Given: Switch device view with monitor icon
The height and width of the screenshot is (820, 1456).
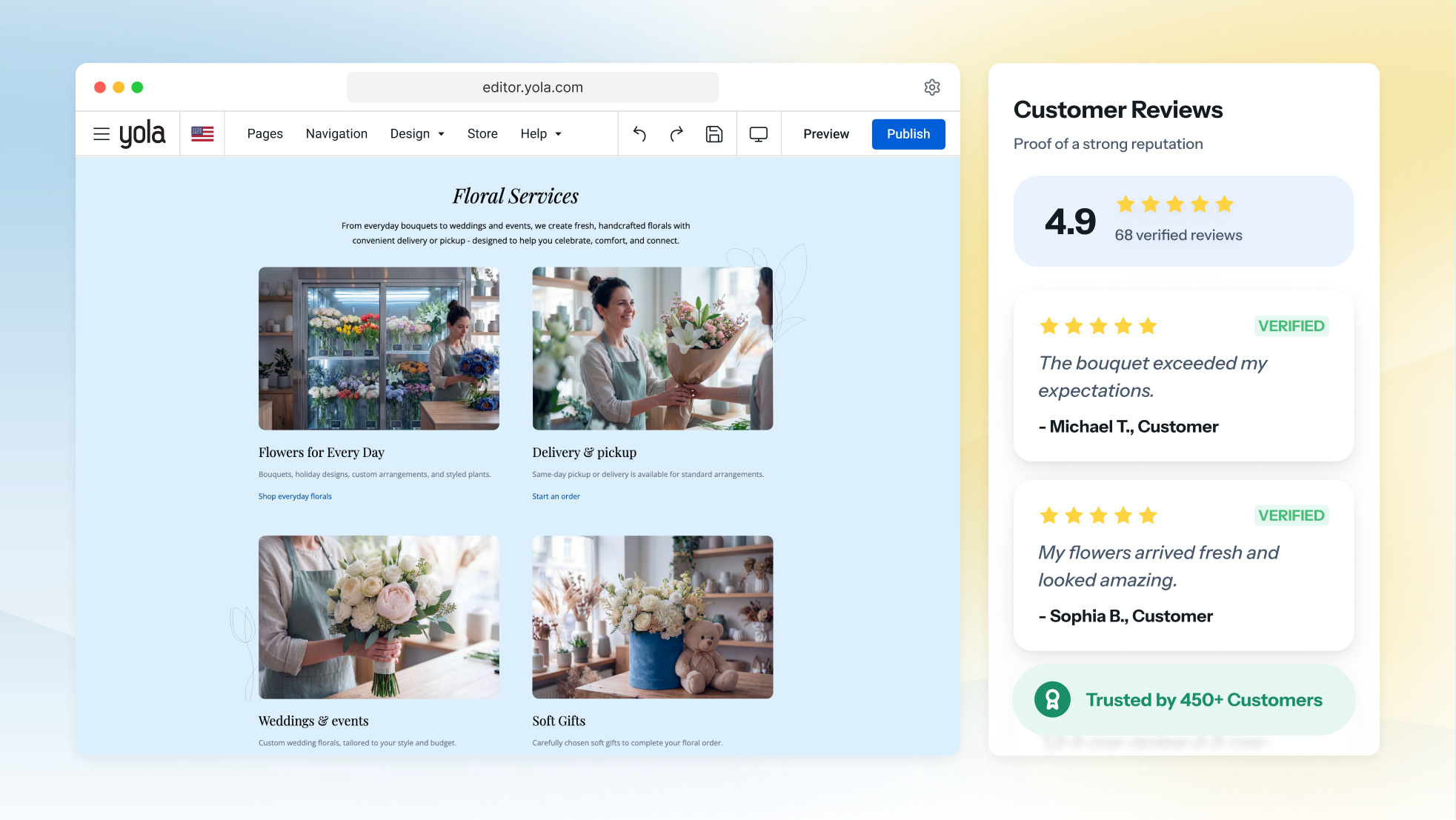Looking at the screenshot, I should tap(759, 134).
